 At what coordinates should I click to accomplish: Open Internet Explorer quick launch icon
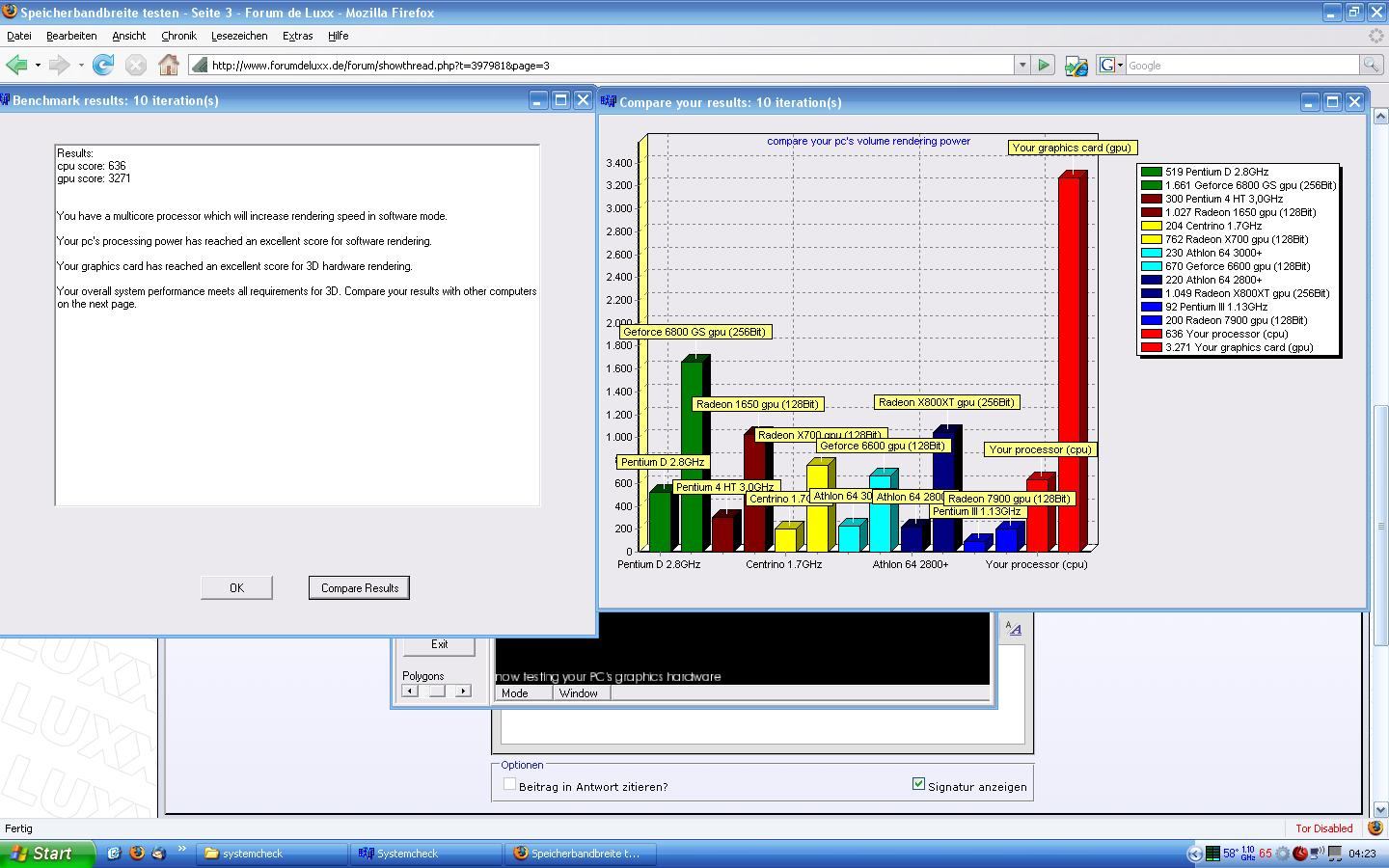pyautogui.click(x=114, y=854)
